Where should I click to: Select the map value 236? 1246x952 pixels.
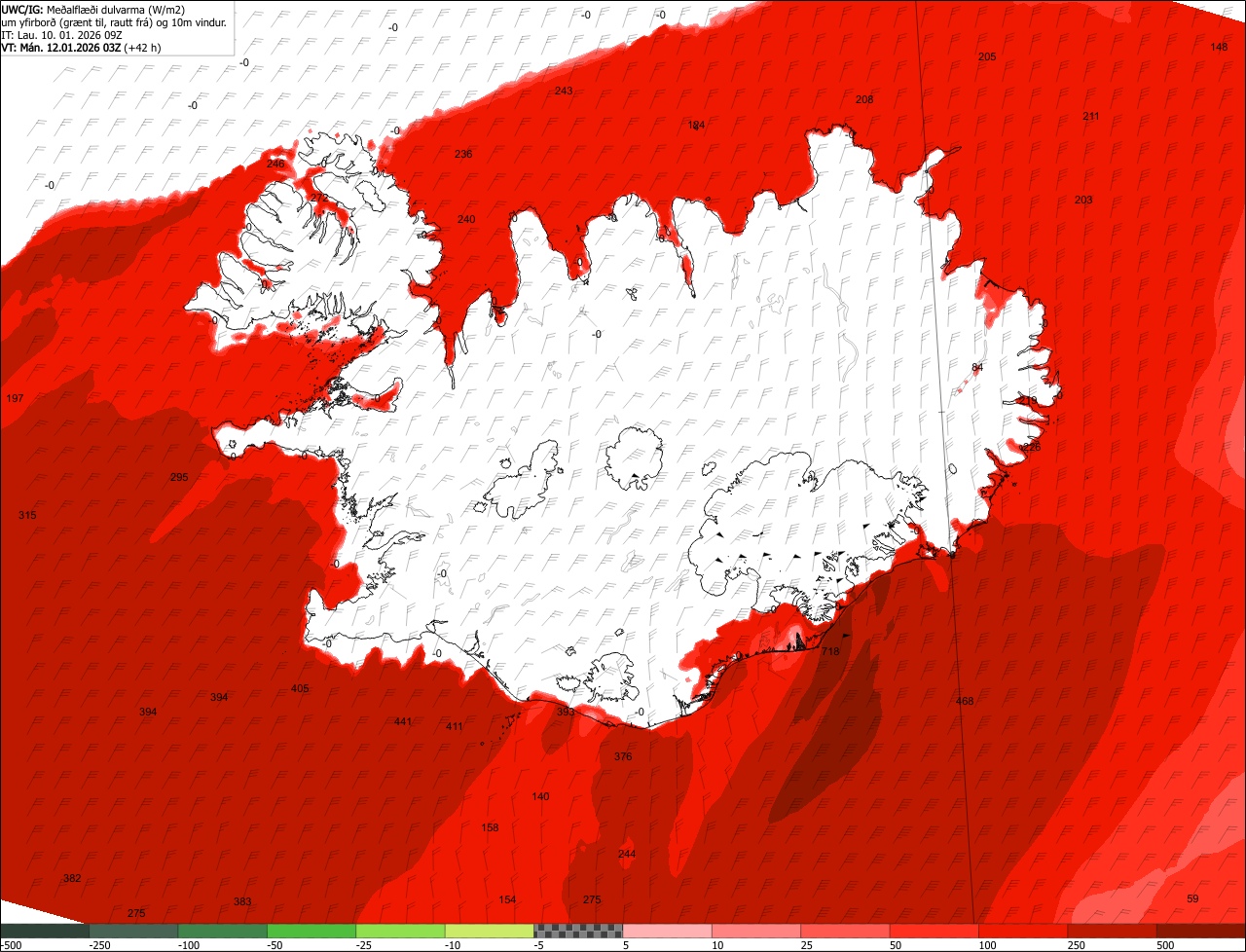463,154
